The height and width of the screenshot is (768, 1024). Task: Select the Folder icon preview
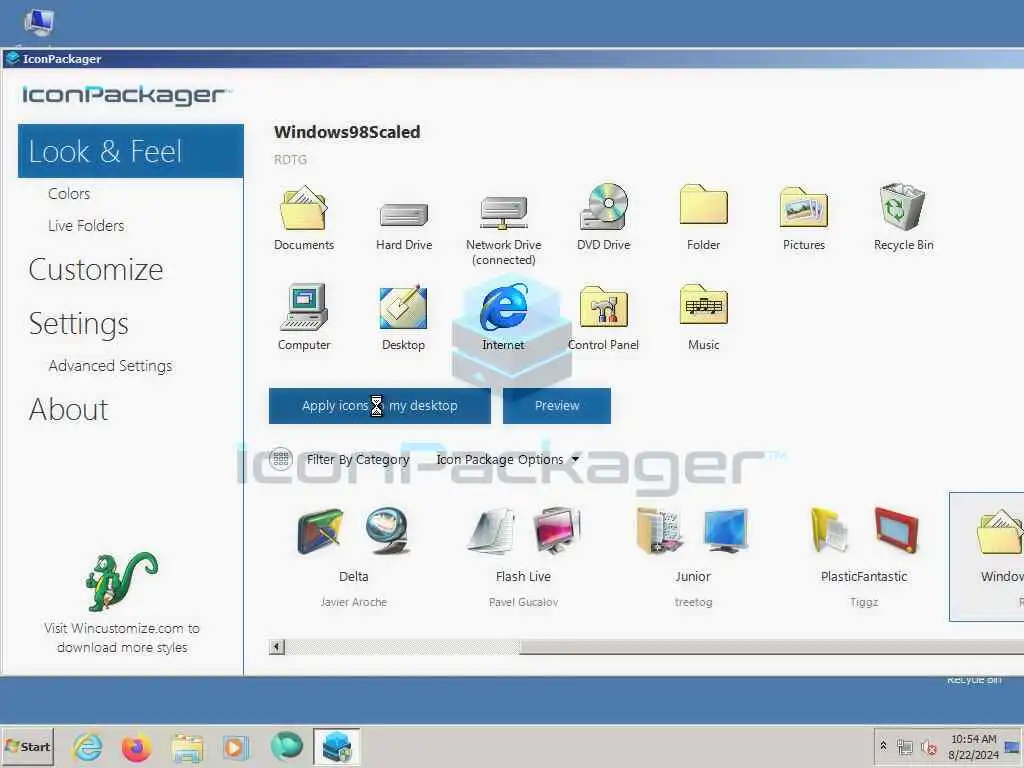[703, 204]
